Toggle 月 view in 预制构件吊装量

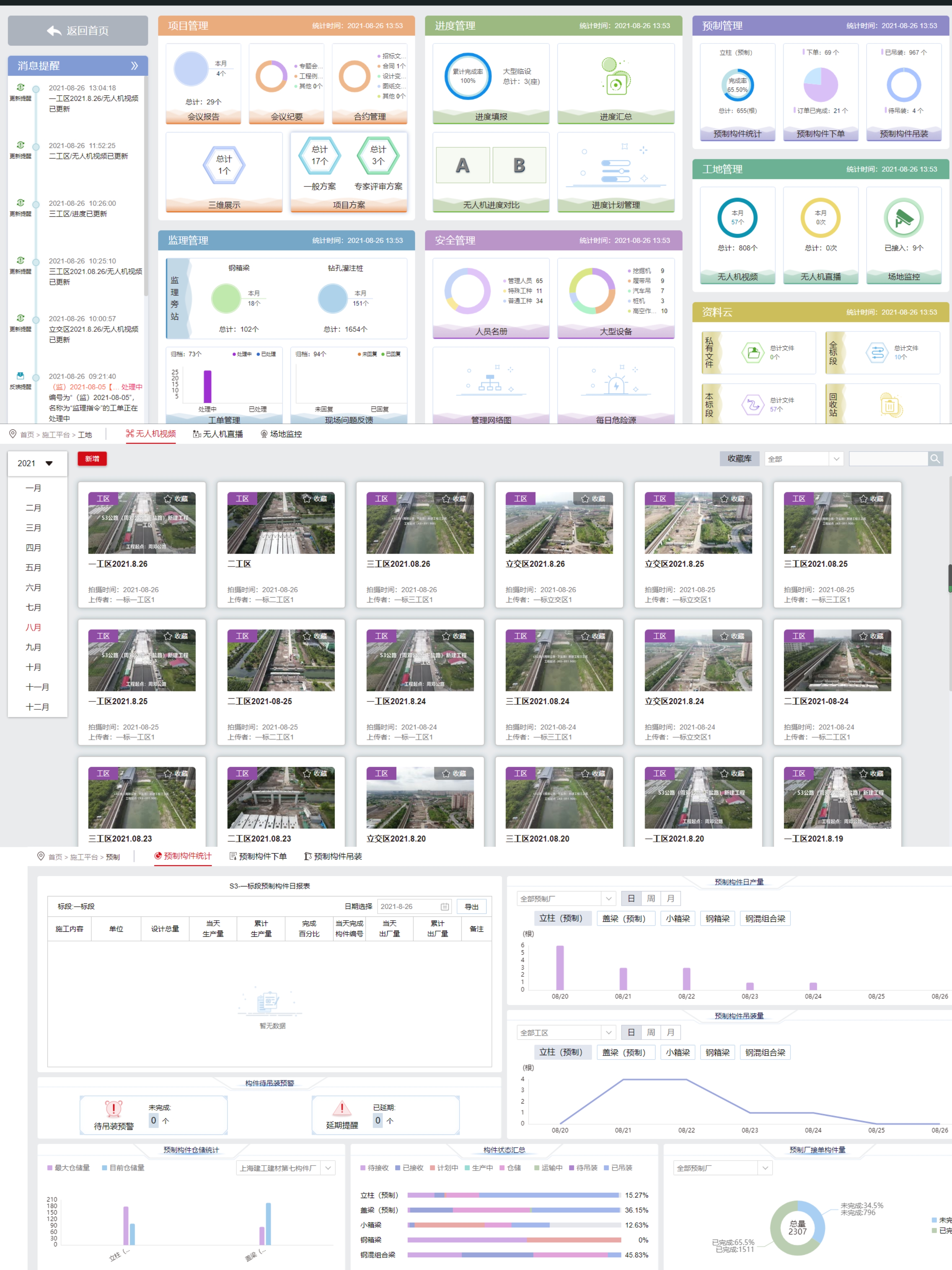point(670,1032)
